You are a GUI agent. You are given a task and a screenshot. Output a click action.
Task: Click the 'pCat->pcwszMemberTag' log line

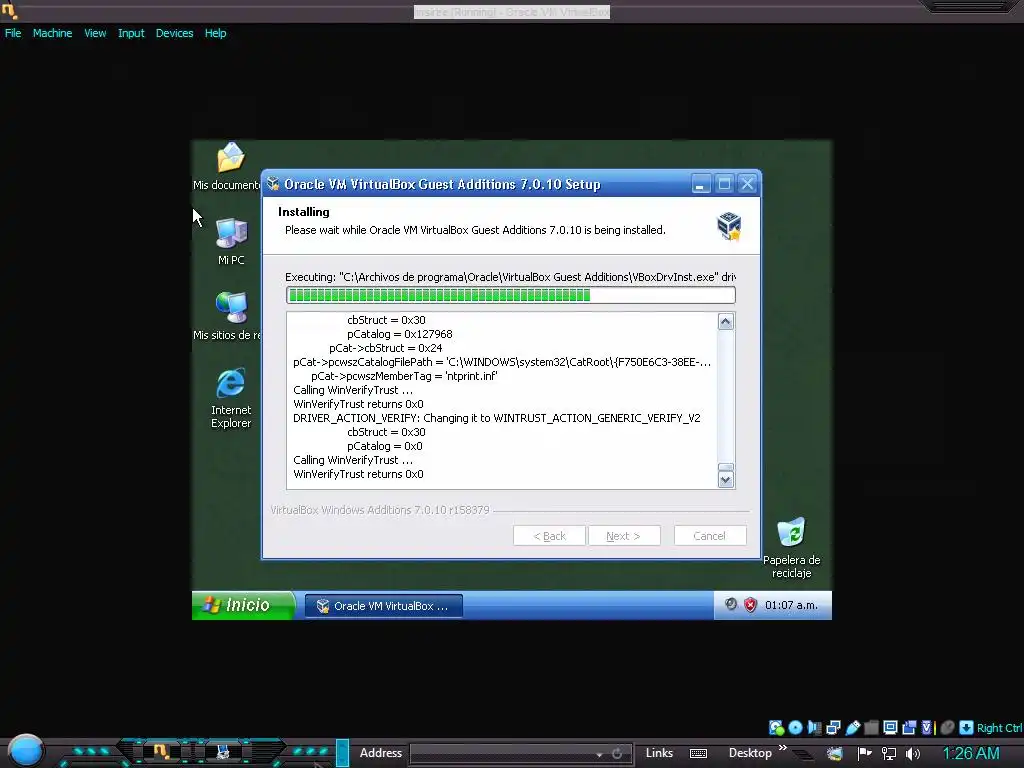pos(404,376)
